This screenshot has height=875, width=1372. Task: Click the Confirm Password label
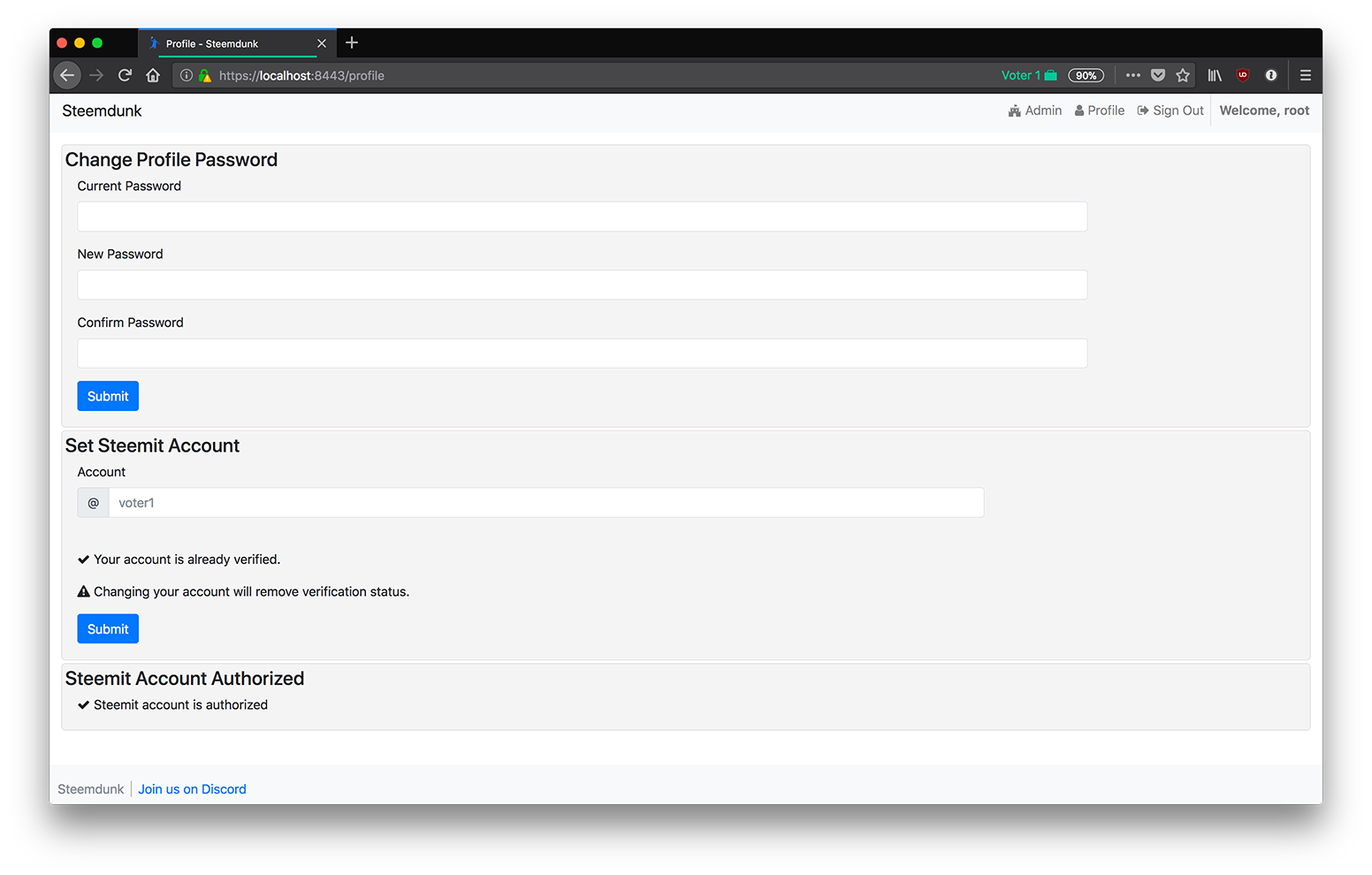coord(130,323)
